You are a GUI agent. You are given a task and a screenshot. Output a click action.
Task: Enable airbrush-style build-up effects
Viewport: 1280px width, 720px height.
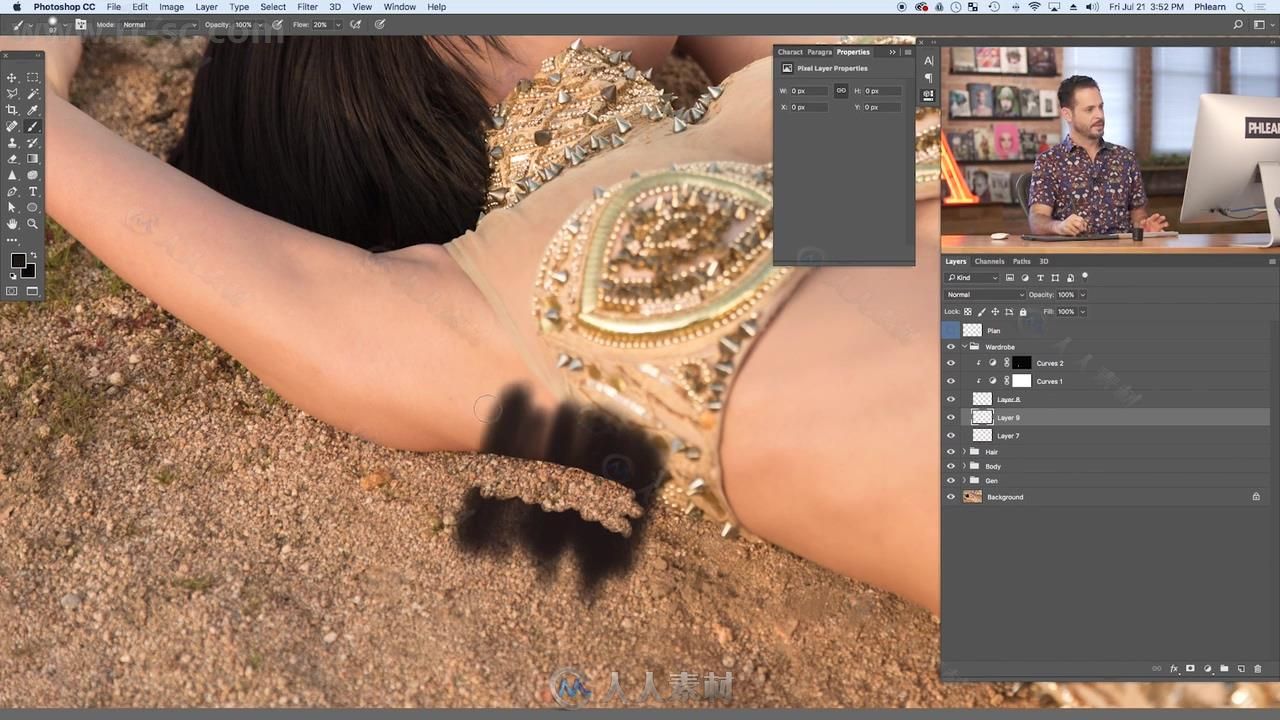(358, 24)
